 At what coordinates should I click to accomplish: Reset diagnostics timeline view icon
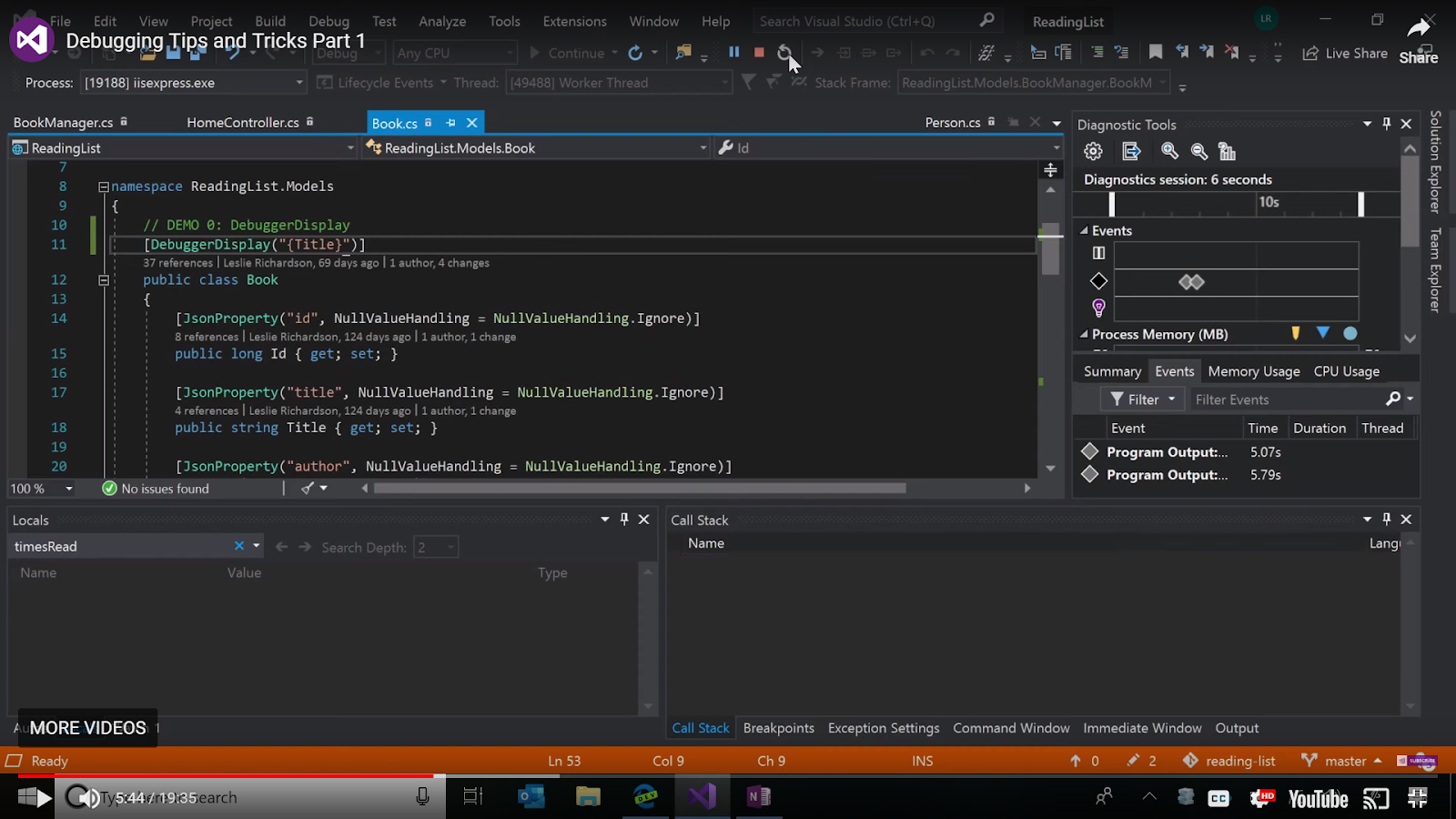(1227, 152)
